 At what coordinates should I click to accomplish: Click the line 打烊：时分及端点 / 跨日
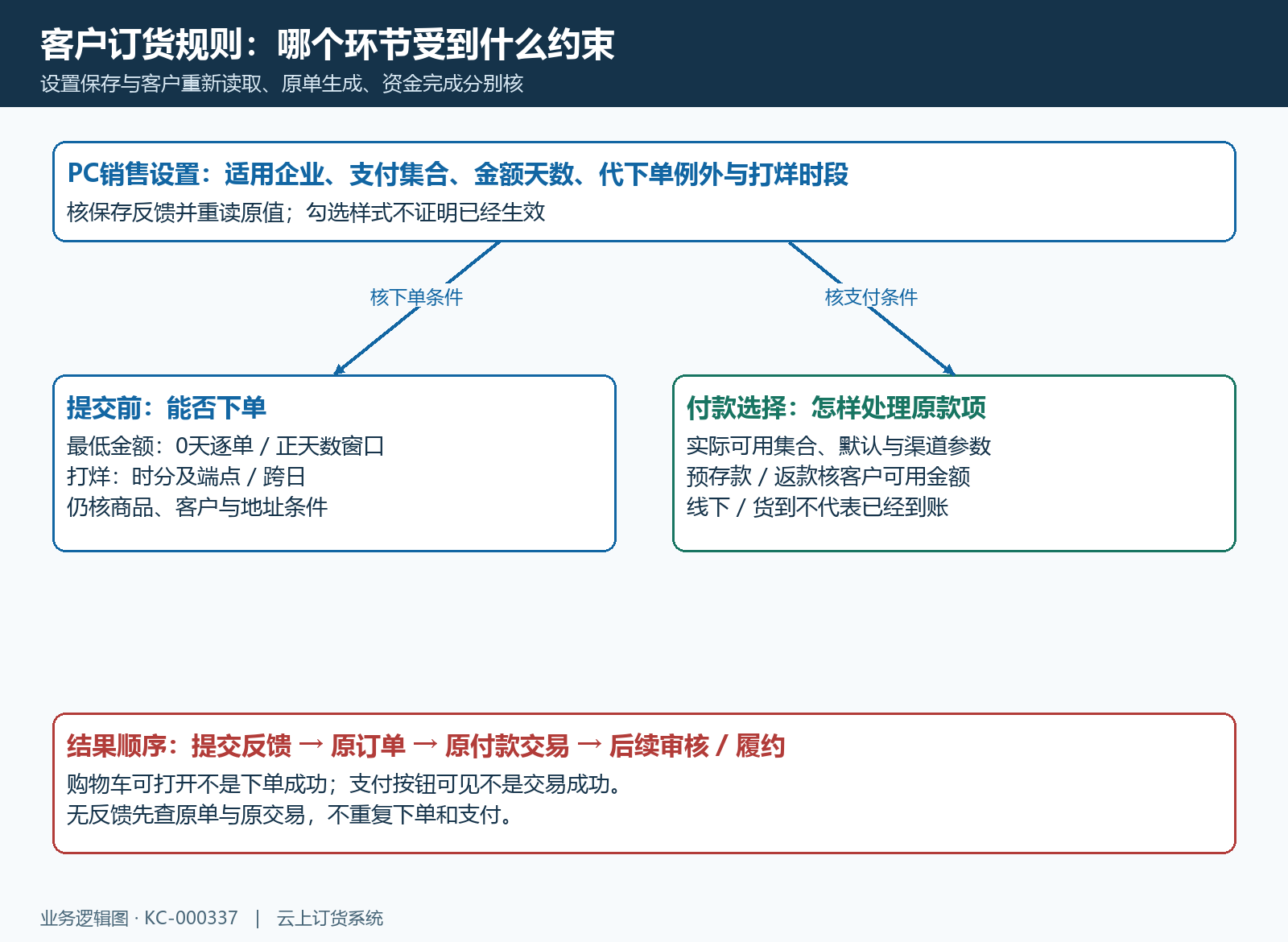pos(186,476)
